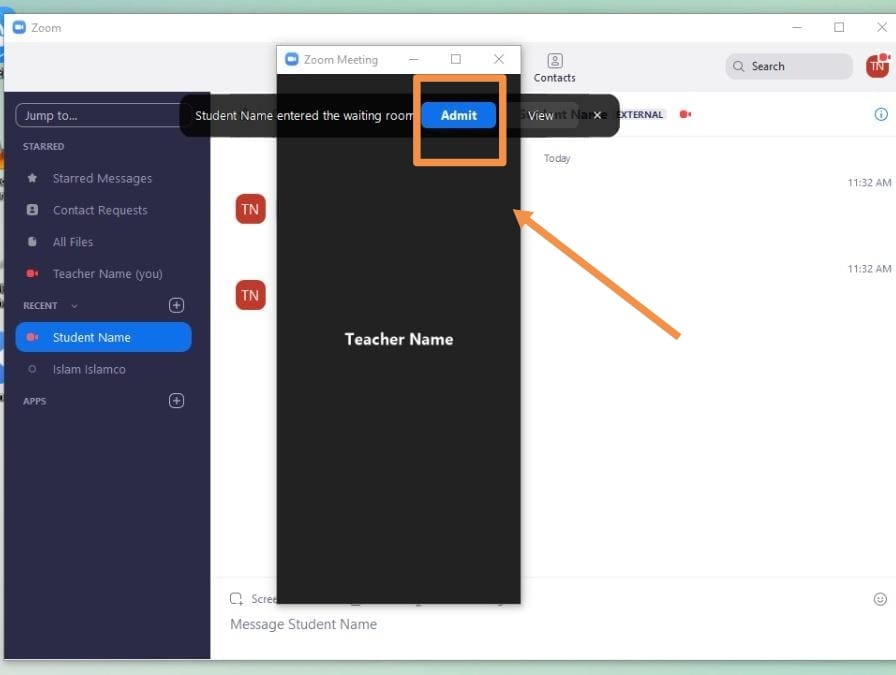Click the Zoom logo in main title bar
896x675 pixels.
point(19,27)
